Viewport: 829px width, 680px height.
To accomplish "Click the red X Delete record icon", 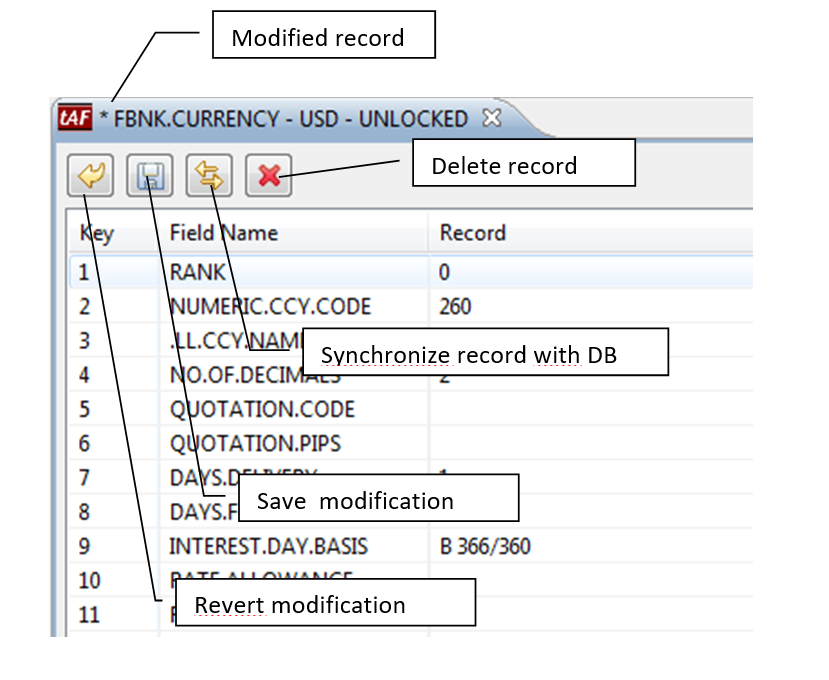I will (268, 176).
